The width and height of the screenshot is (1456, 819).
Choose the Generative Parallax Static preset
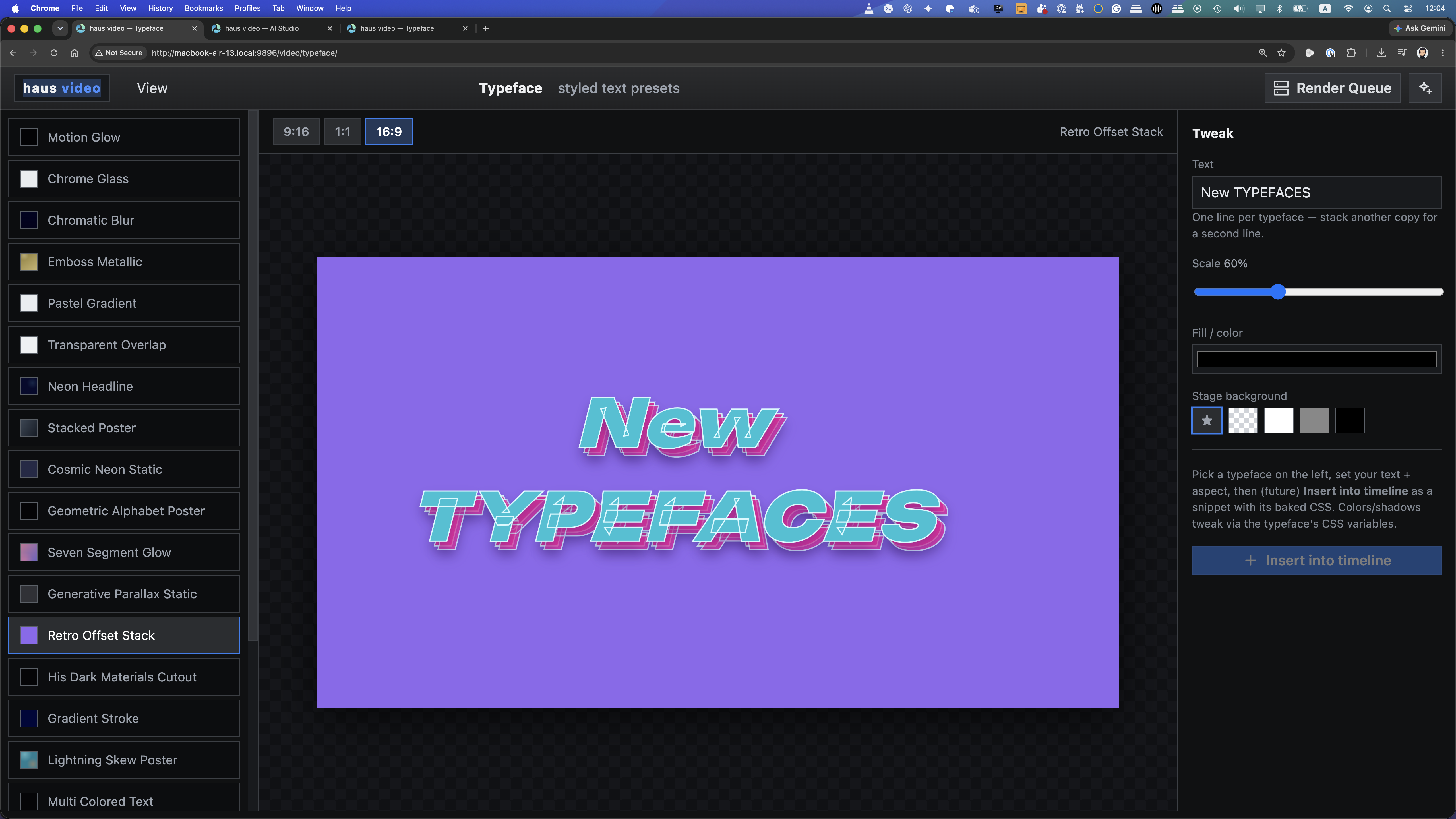tap(124, 594)
